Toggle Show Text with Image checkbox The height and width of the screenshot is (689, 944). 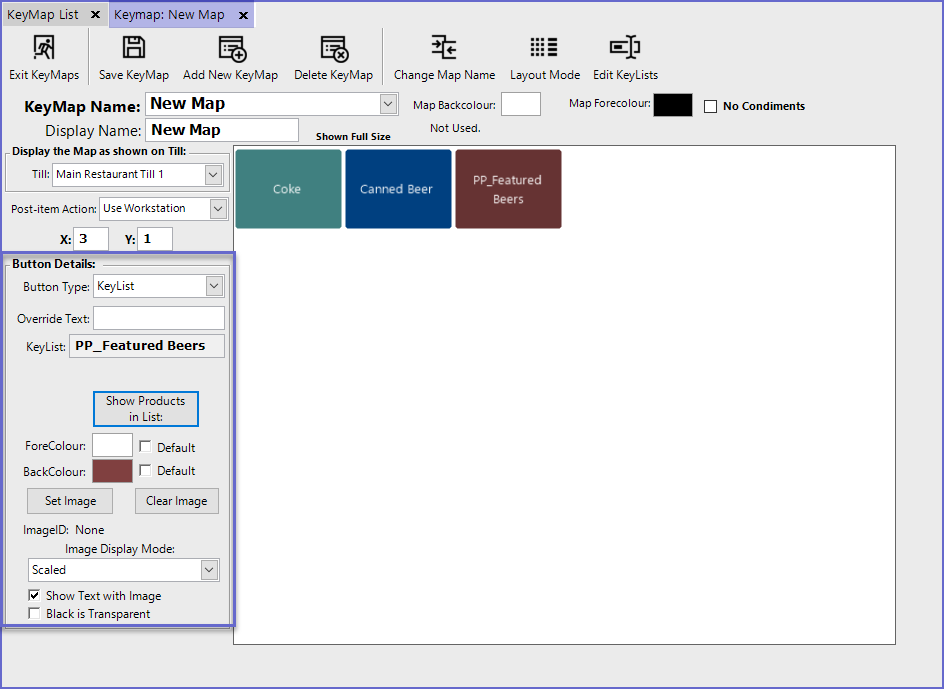pos(35,595)
